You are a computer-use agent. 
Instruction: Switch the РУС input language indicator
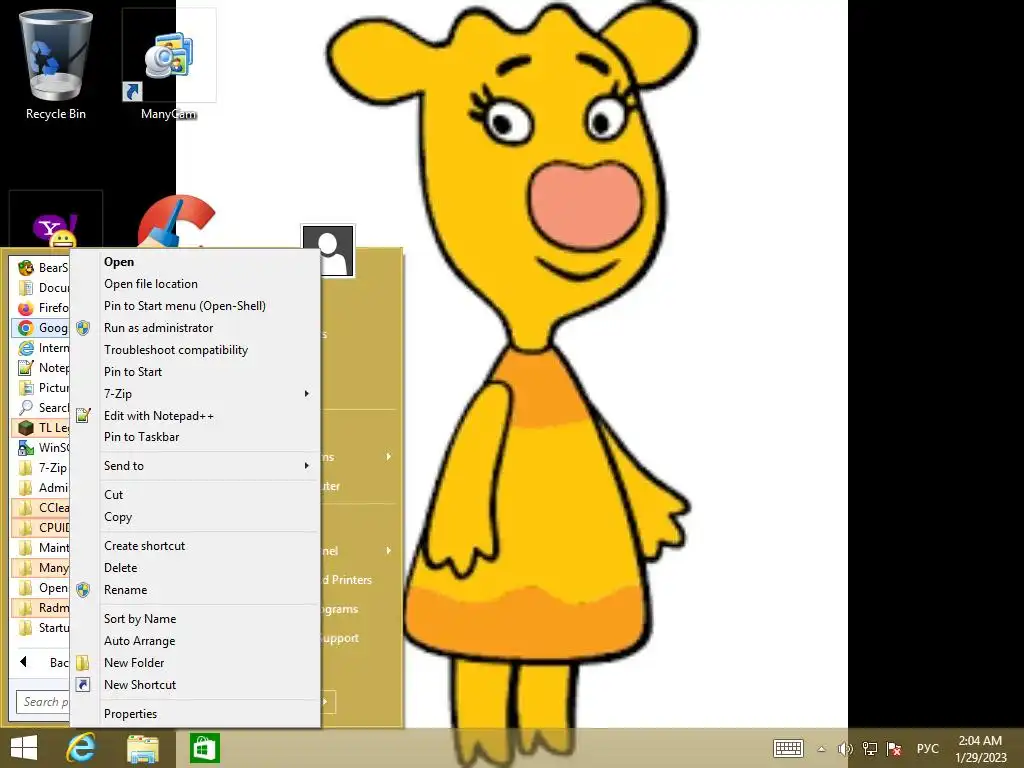pos(927,748)
